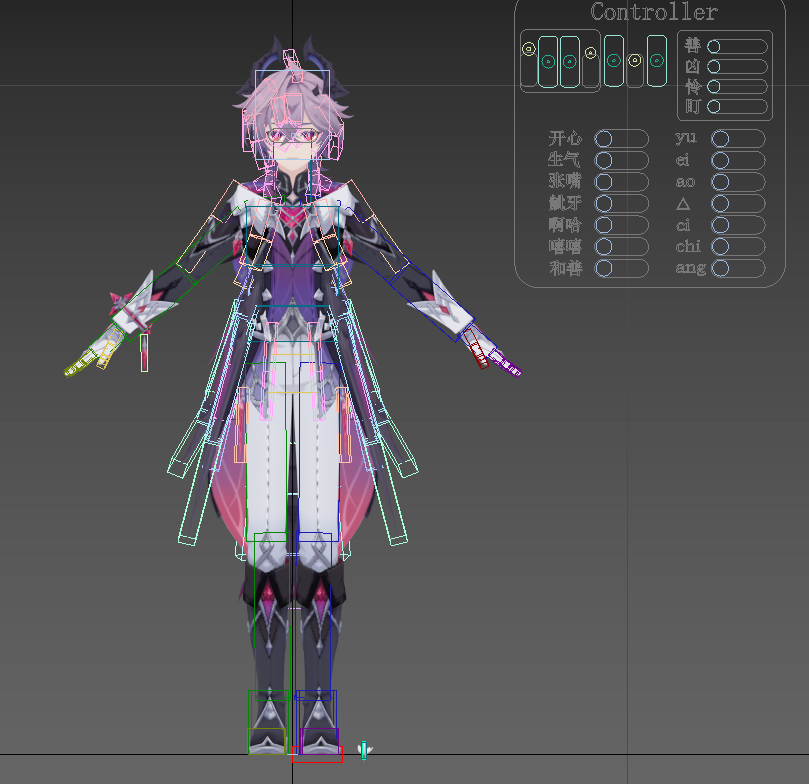Click the teal marker helper near the feet
This screenshot has height=784, width=809.
[x=364, y=750]
